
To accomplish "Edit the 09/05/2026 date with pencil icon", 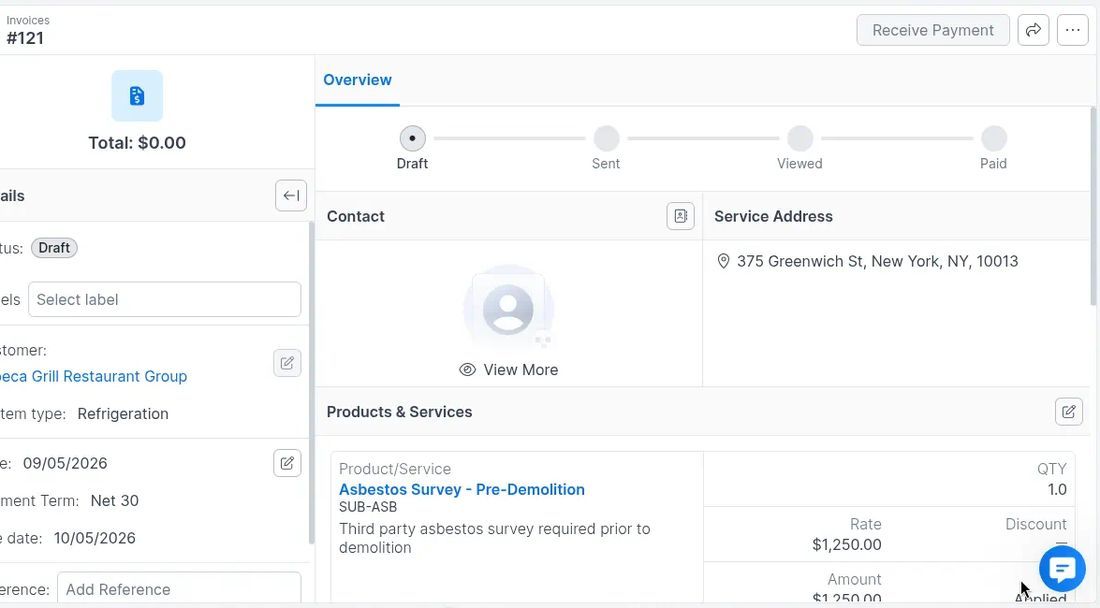I will point(287,463).
